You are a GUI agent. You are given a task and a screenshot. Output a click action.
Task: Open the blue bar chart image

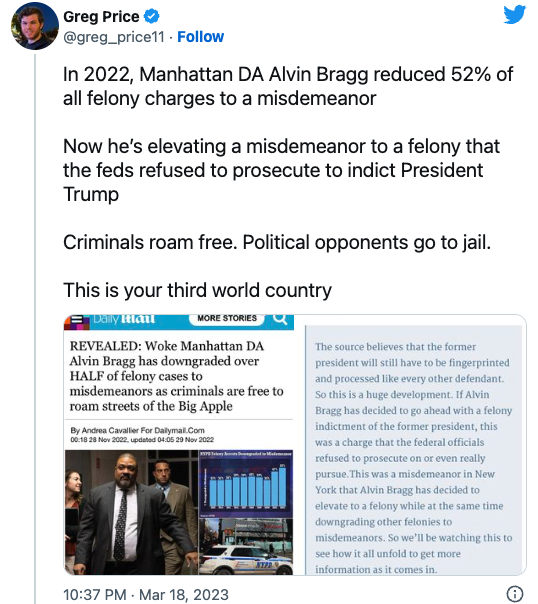click(x=246, y=483)
